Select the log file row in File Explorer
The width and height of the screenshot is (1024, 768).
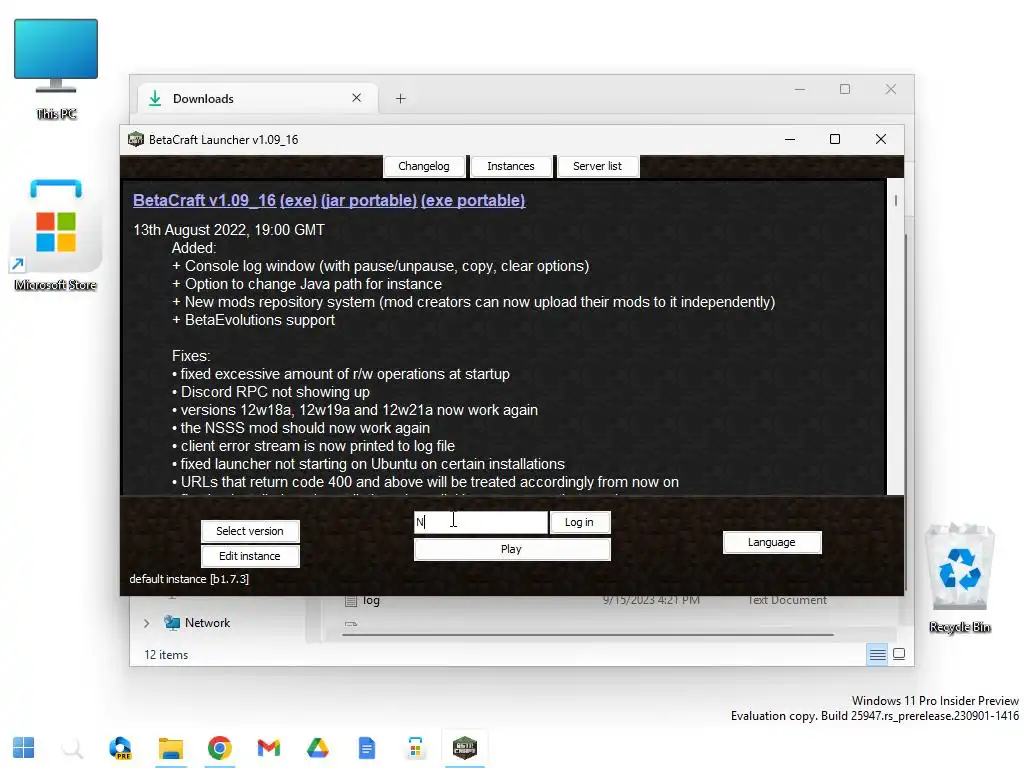588,601
